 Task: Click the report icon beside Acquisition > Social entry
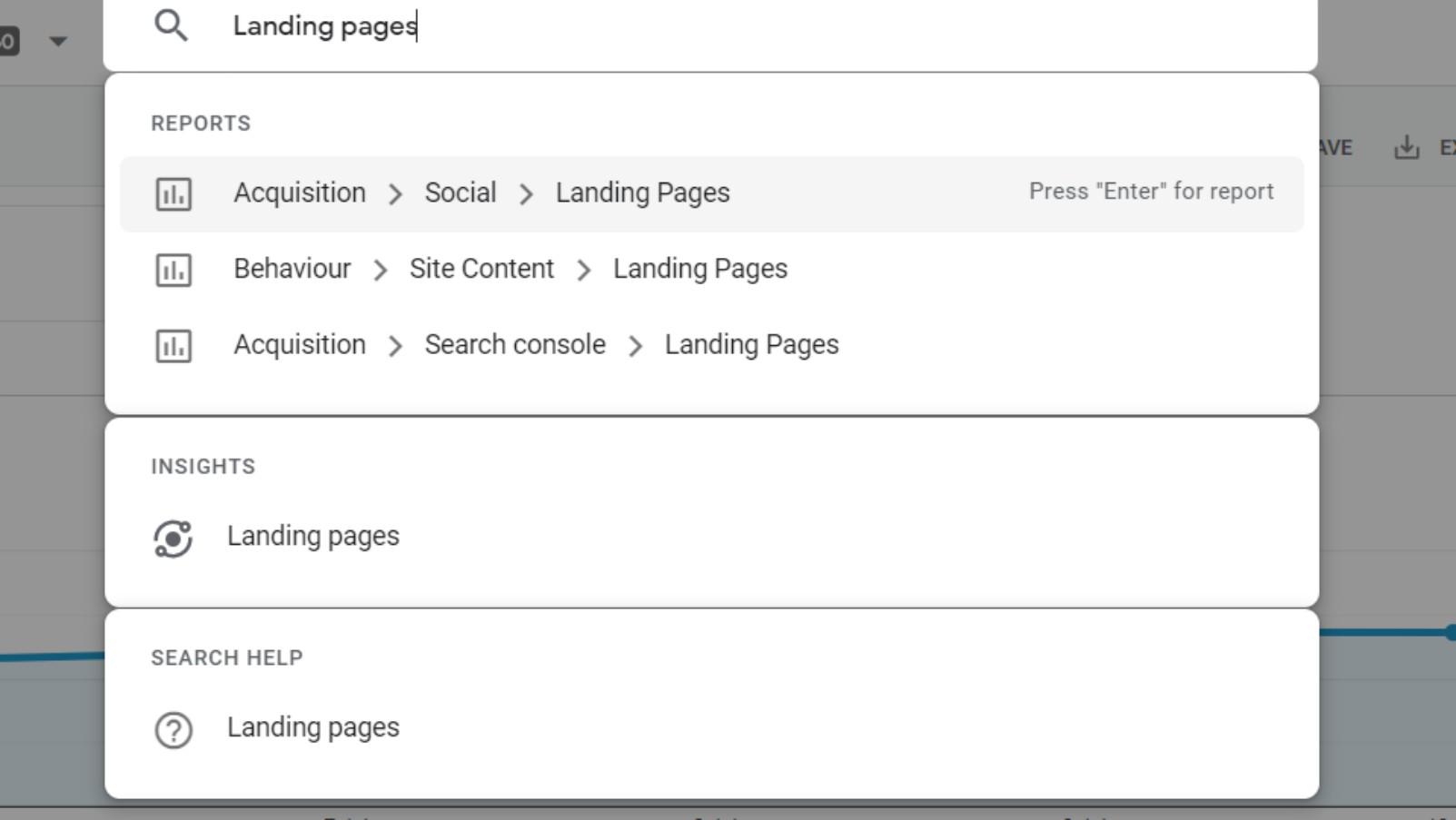pyautogui.click(x=173, y=193)
